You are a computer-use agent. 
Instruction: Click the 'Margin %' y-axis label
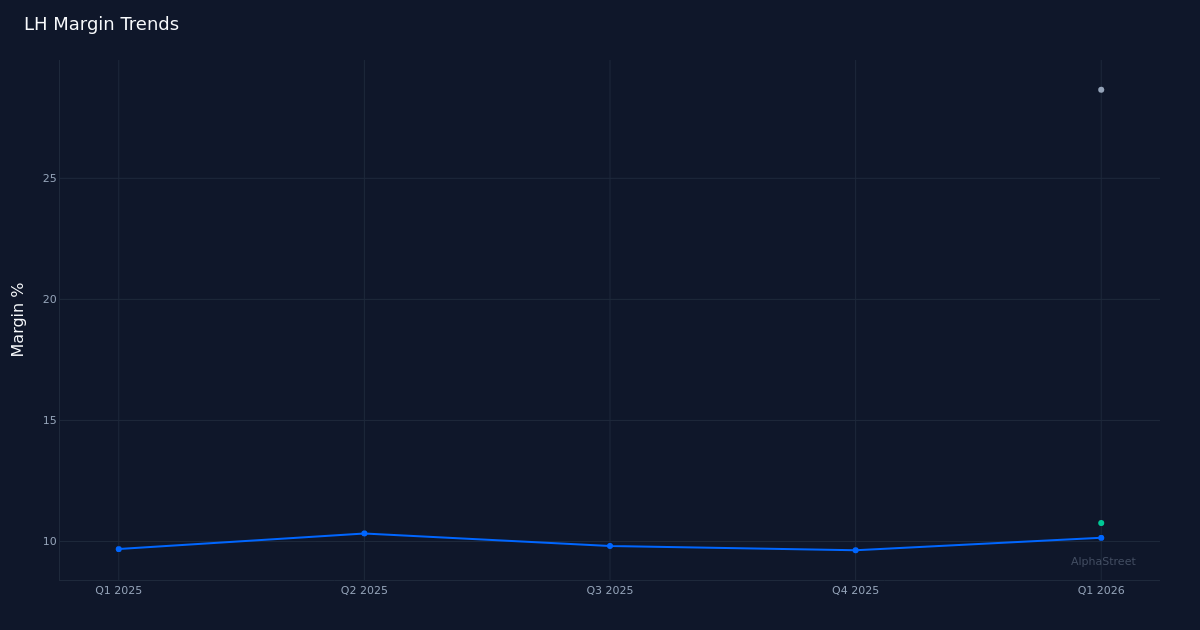[18, 320]
